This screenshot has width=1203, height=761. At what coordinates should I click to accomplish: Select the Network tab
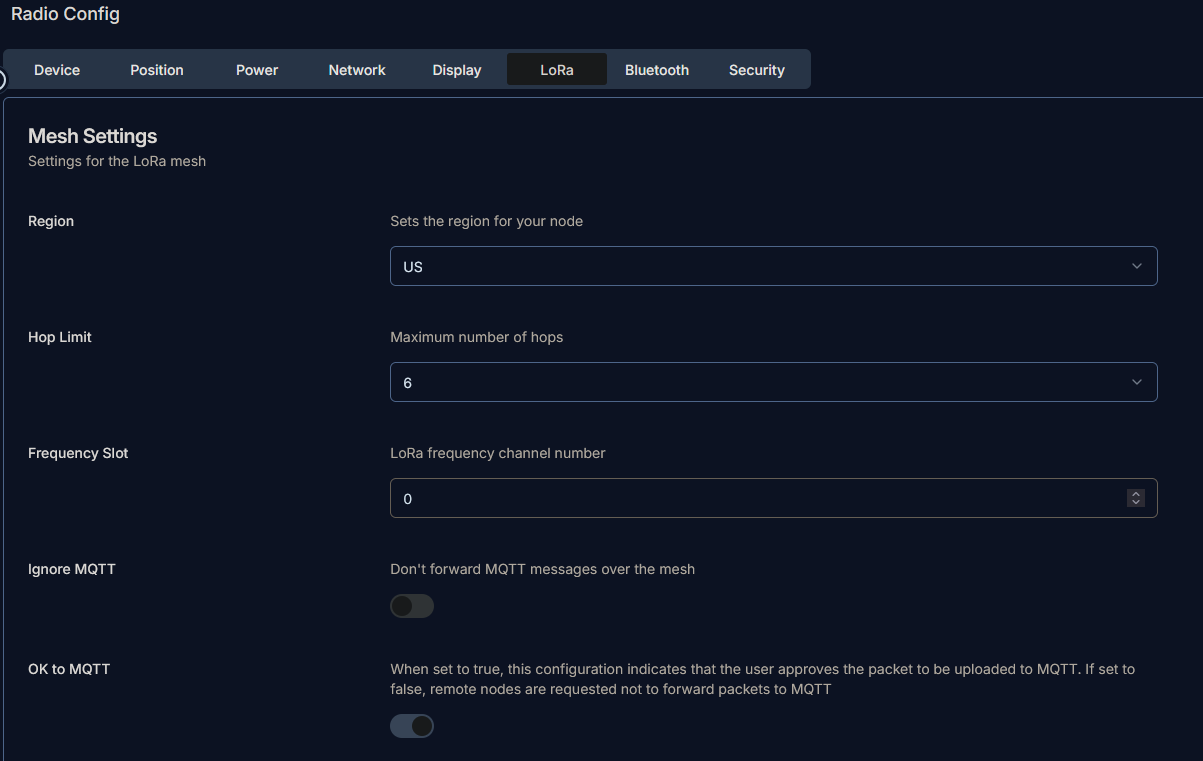(357, 70)
